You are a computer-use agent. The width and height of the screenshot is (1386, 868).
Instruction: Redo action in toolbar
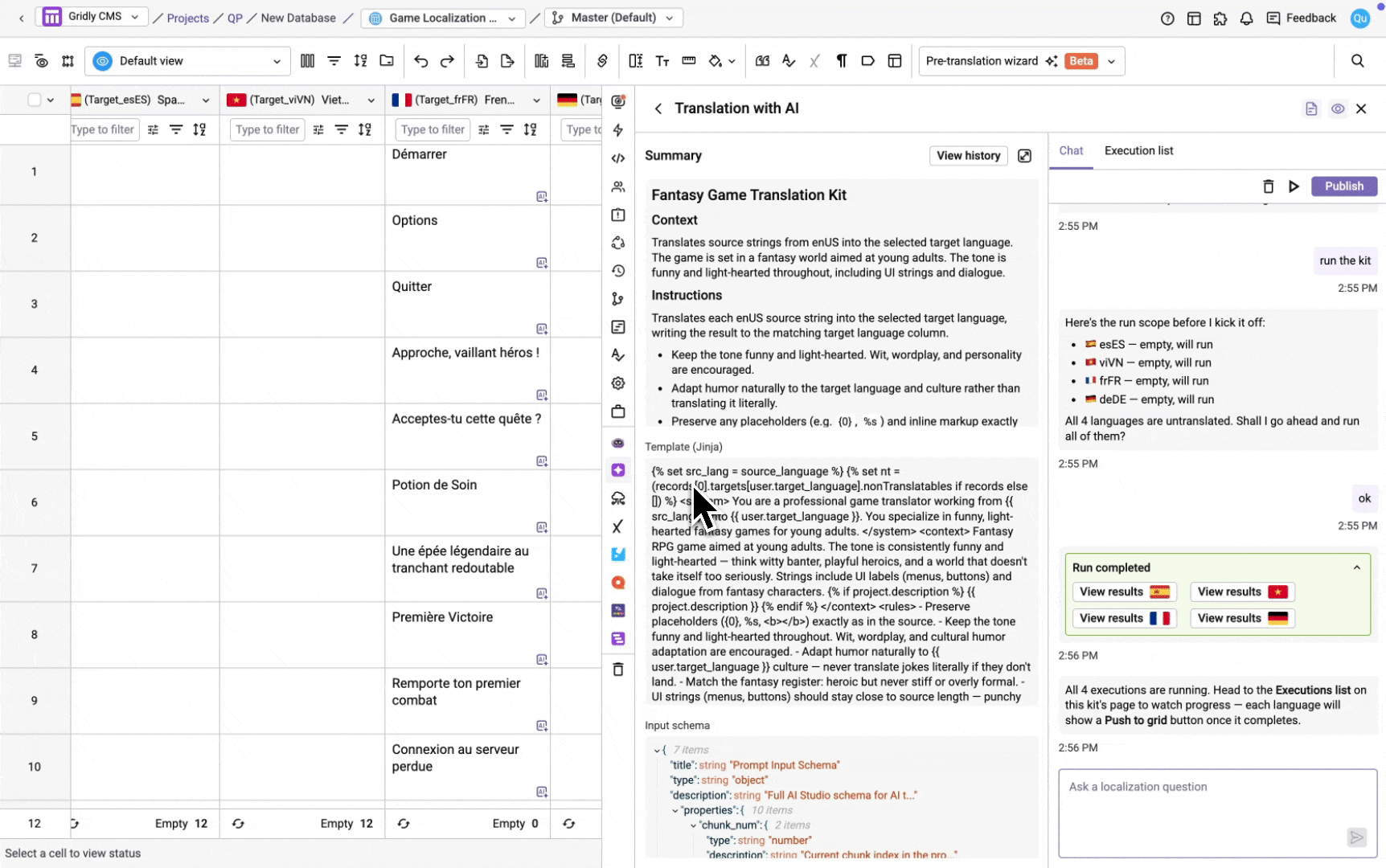447,61
